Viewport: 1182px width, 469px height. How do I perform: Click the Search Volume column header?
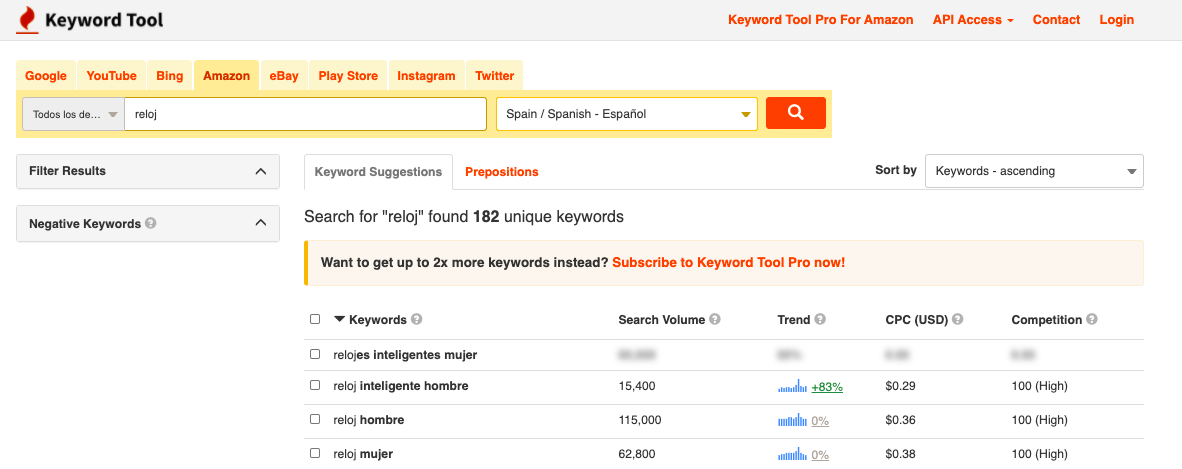(662, 320)
